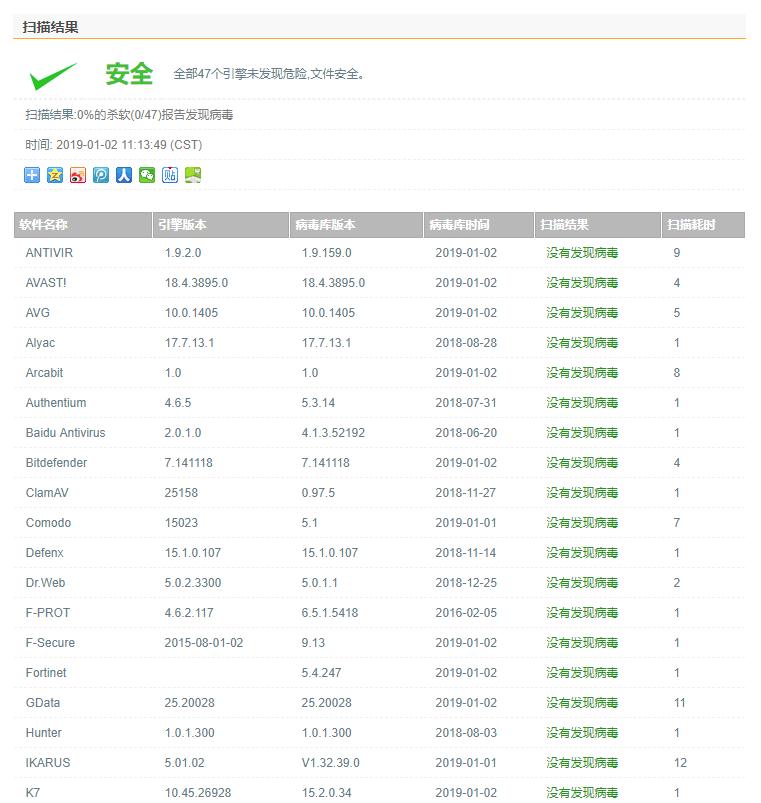
Task: Click the 病毒库版本 column header
Action: coord(356,225)
